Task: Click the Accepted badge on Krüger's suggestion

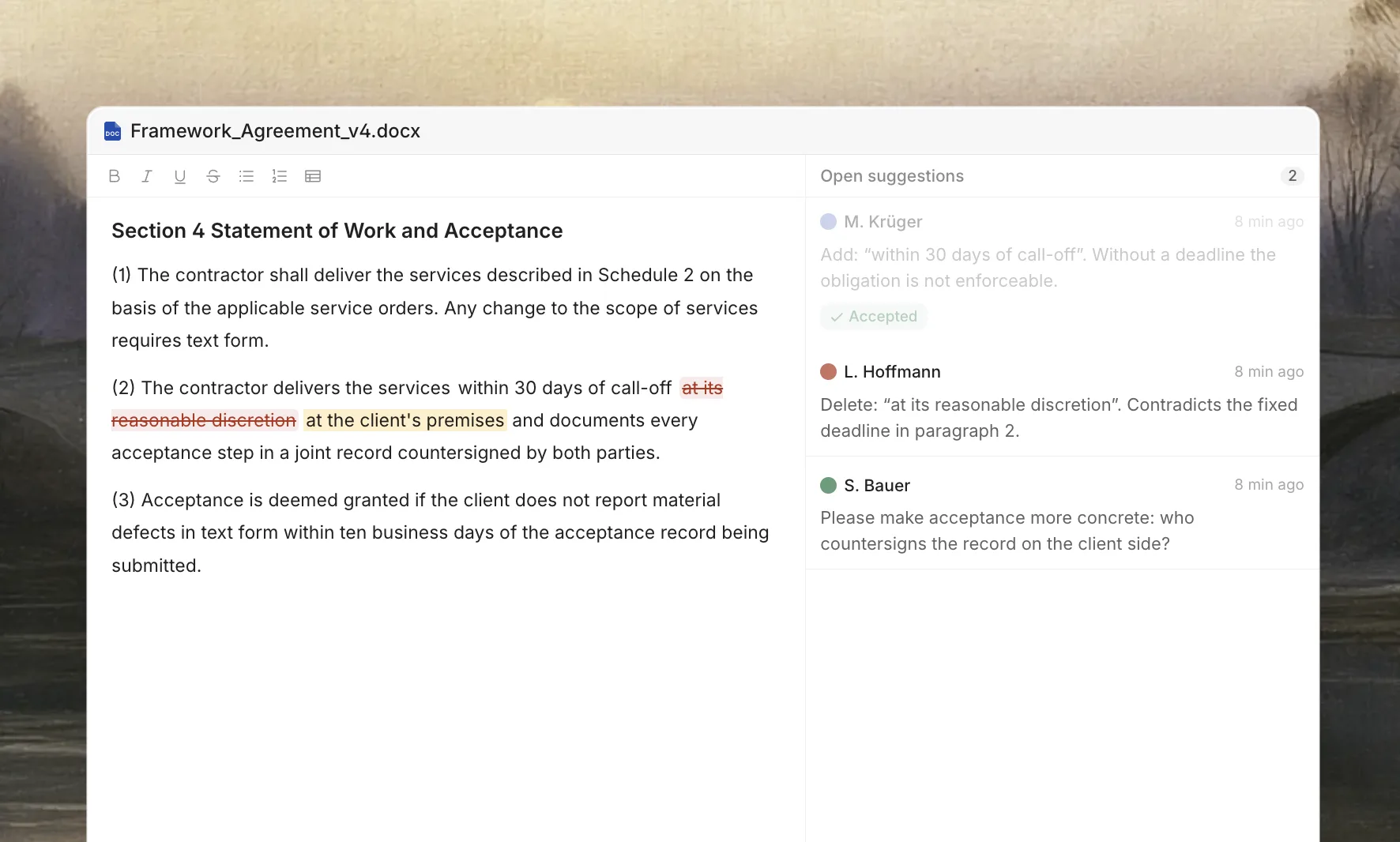Action: pos(874,317)
